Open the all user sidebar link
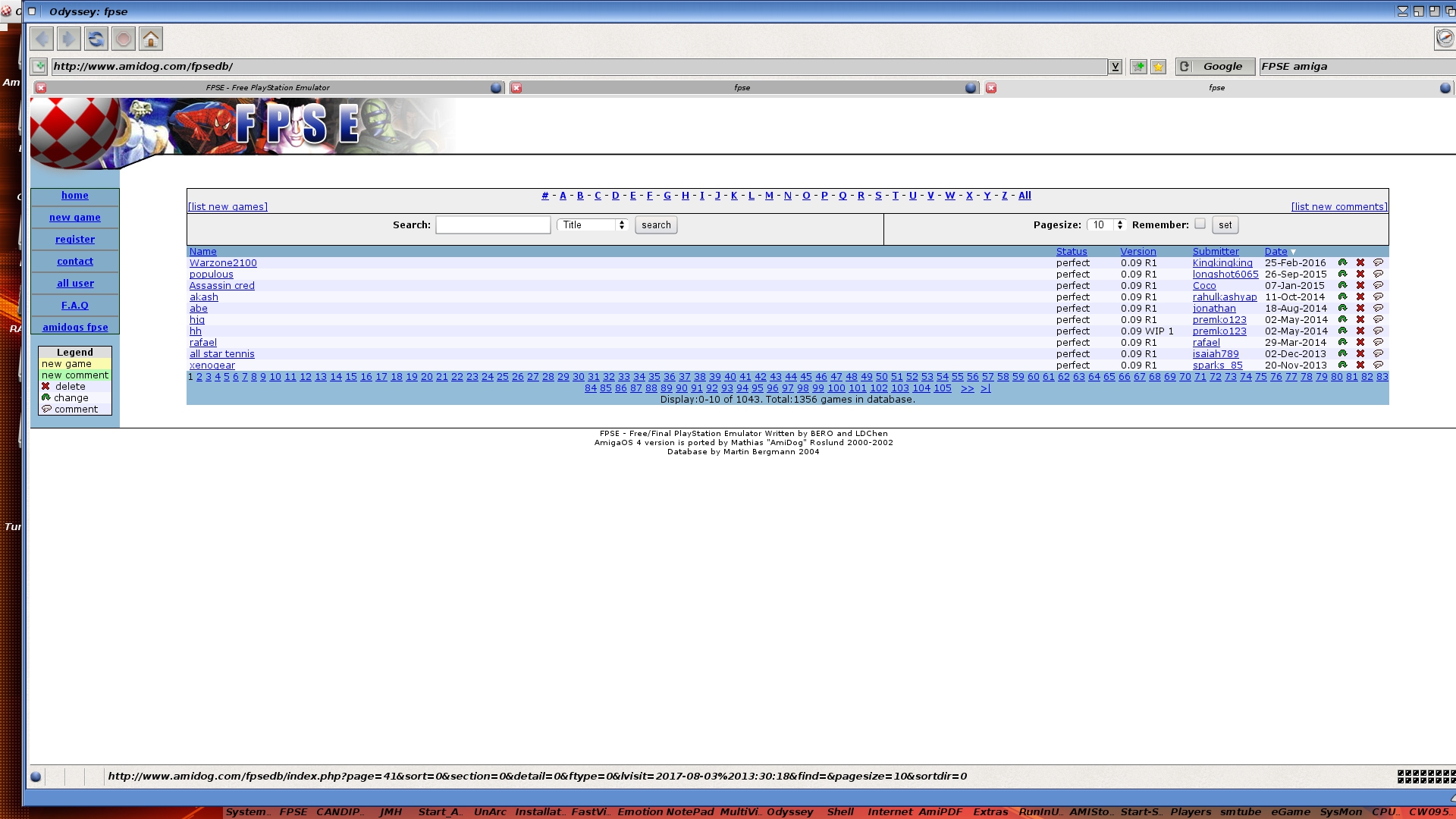 click(x=75, y=284)
